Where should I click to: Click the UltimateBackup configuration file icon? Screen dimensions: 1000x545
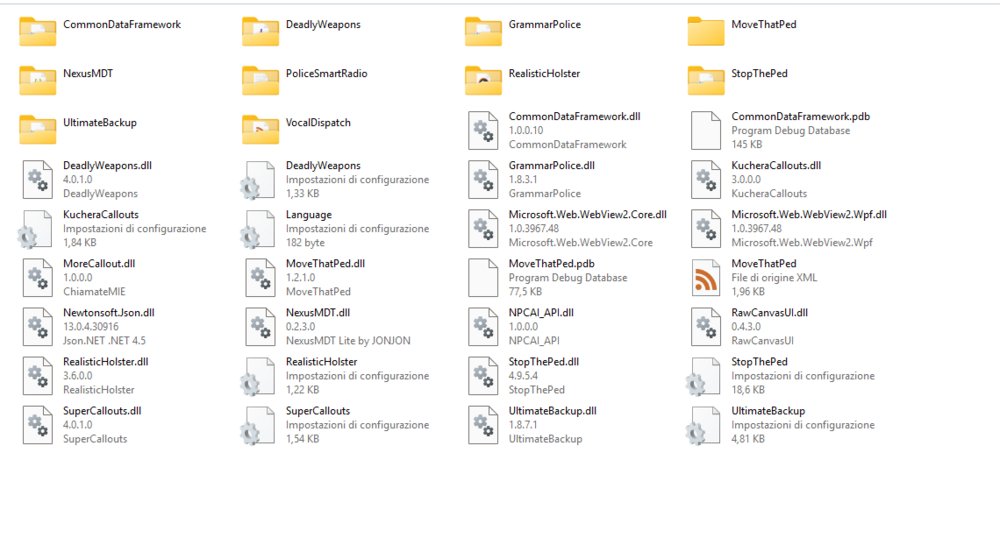(x=703, y=426)
